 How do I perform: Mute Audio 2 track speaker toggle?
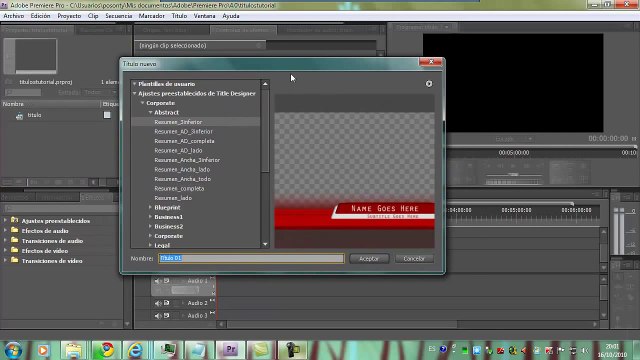tap(158, 303)
